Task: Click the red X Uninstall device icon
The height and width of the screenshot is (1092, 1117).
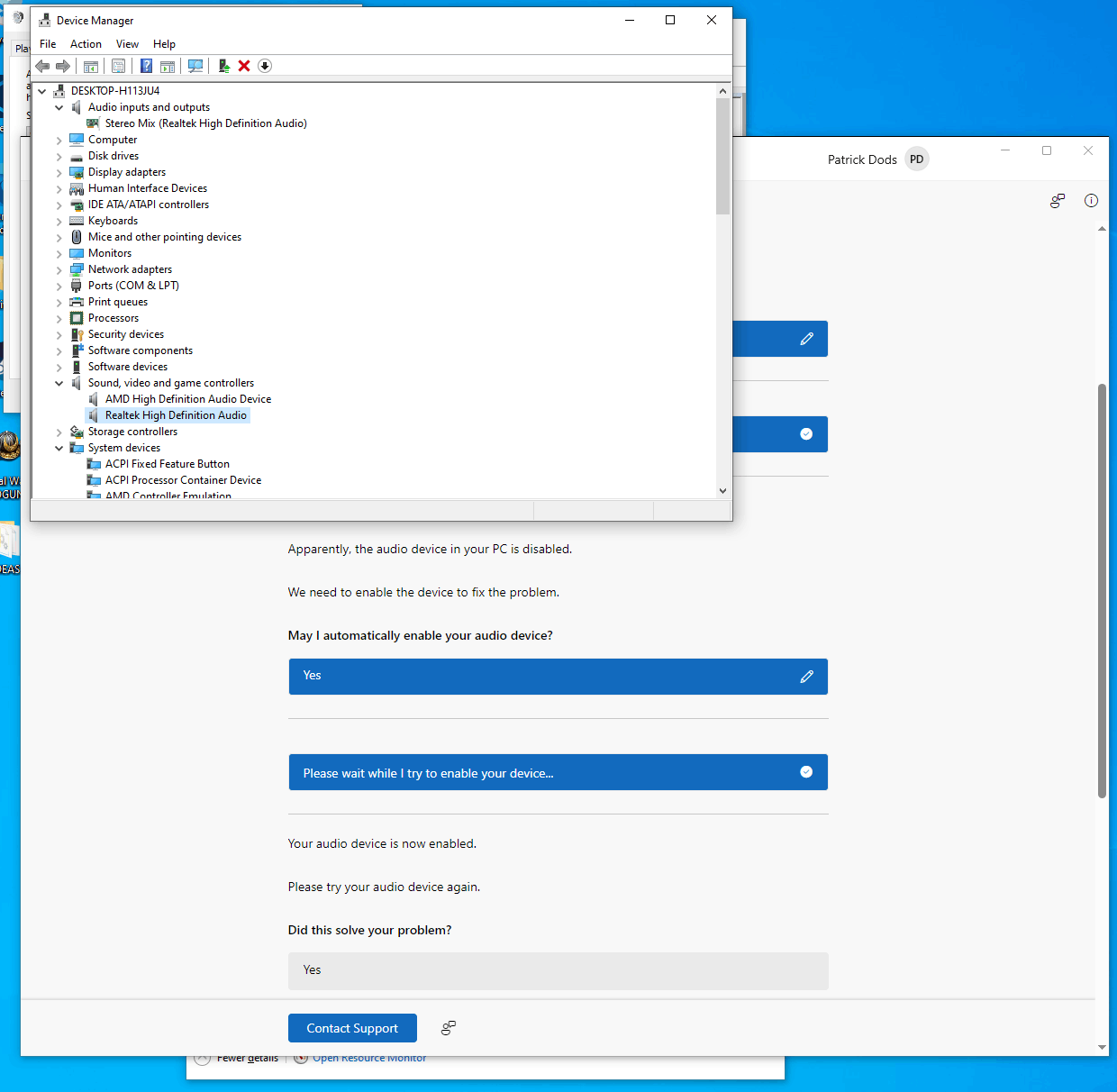Action: 244,66
